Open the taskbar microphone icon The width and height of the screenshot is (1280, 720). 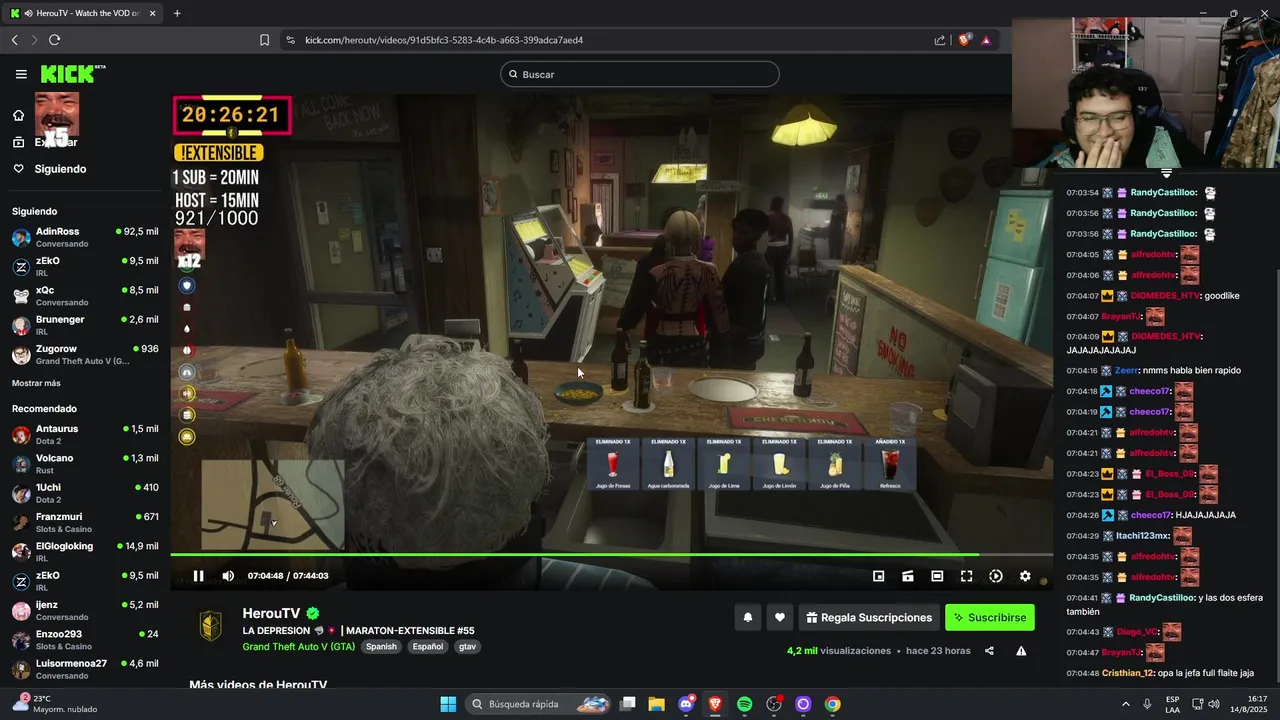pyautogui.click(x=1147, y=704)
